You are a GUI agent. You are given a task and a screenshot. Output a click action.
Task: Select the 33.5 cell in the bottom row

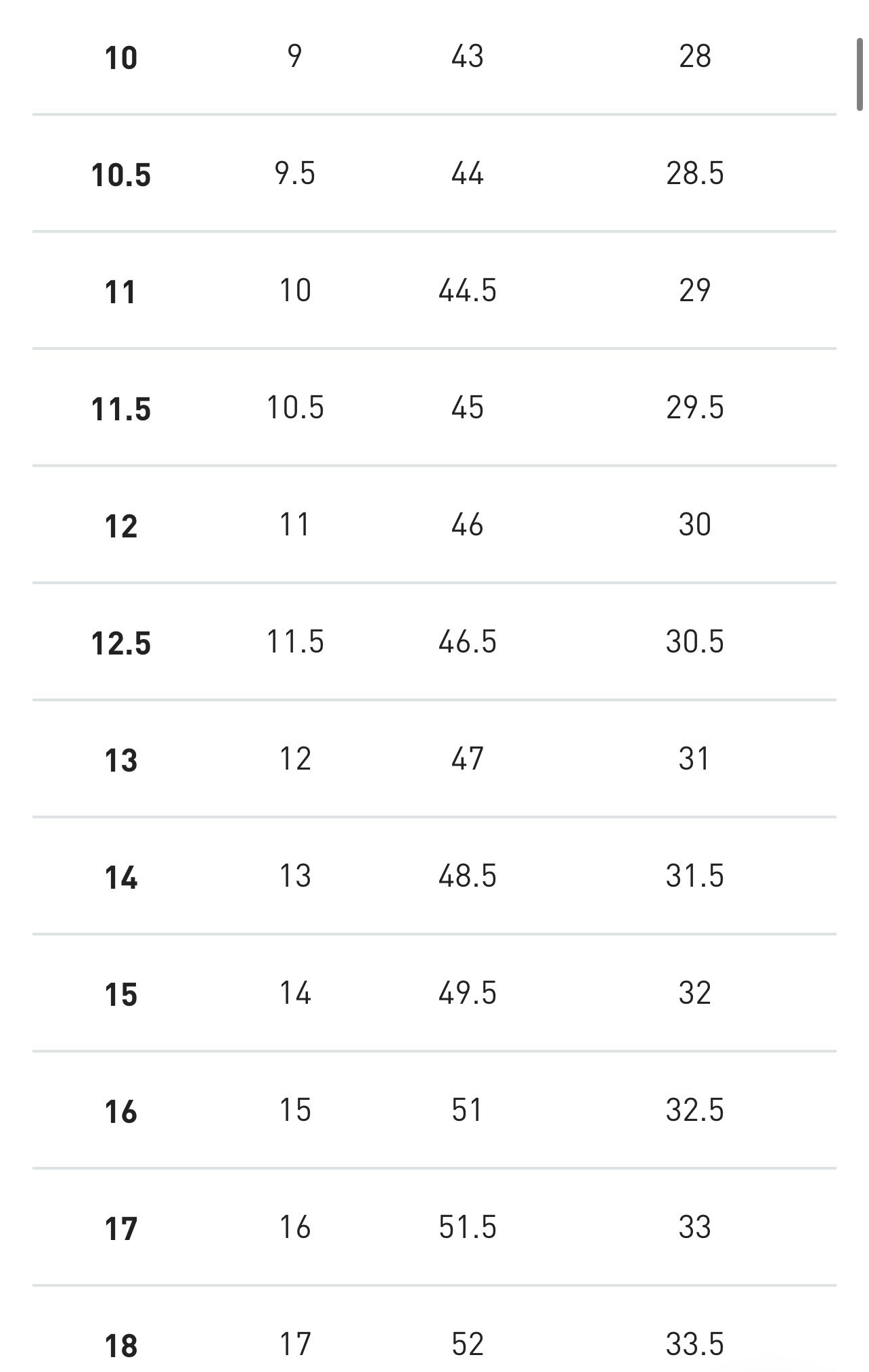click(695, 1344)
